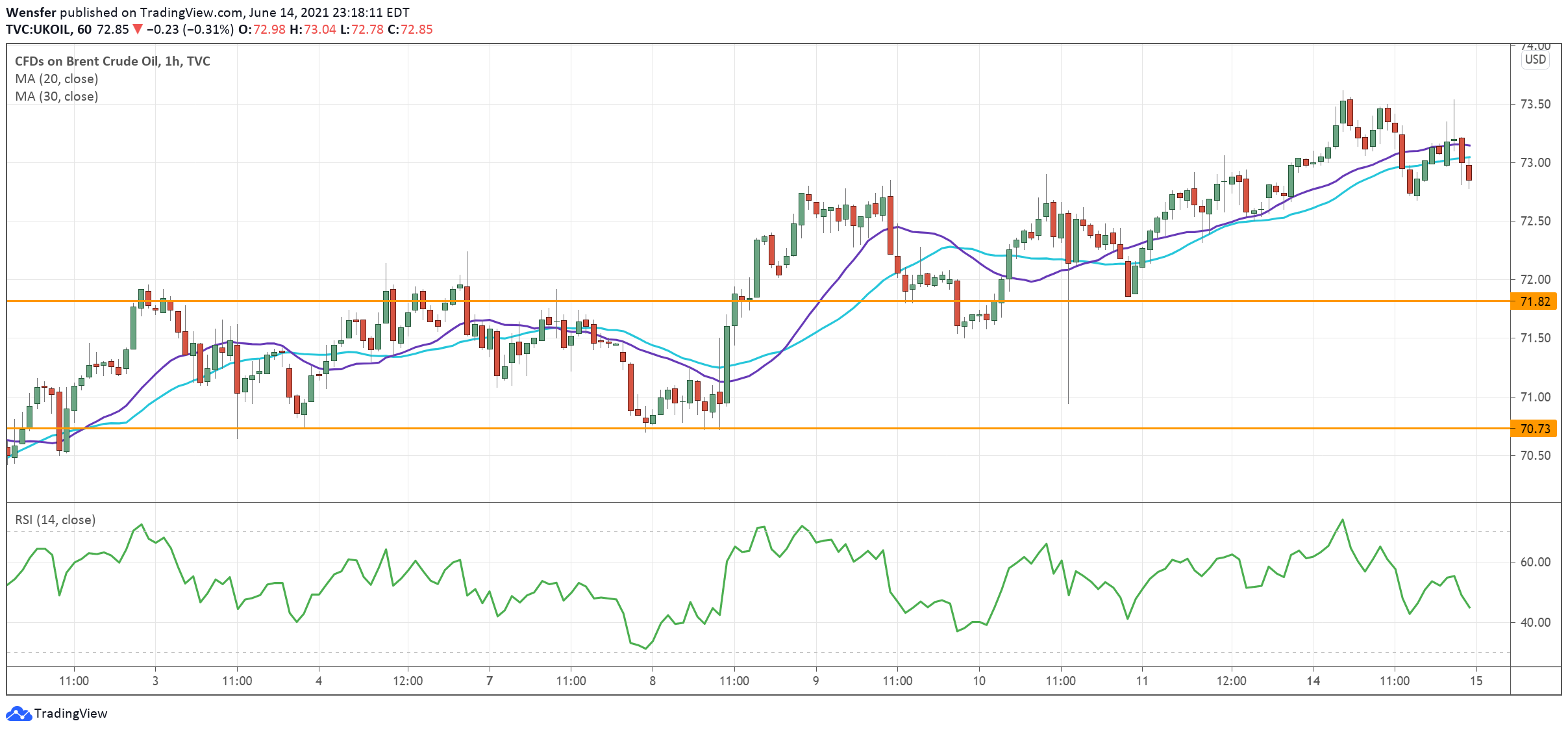Click the USD currency label button
The width and height of the screenshot is (1568, 732).
pyautogui.click(x=1535, y=60)
